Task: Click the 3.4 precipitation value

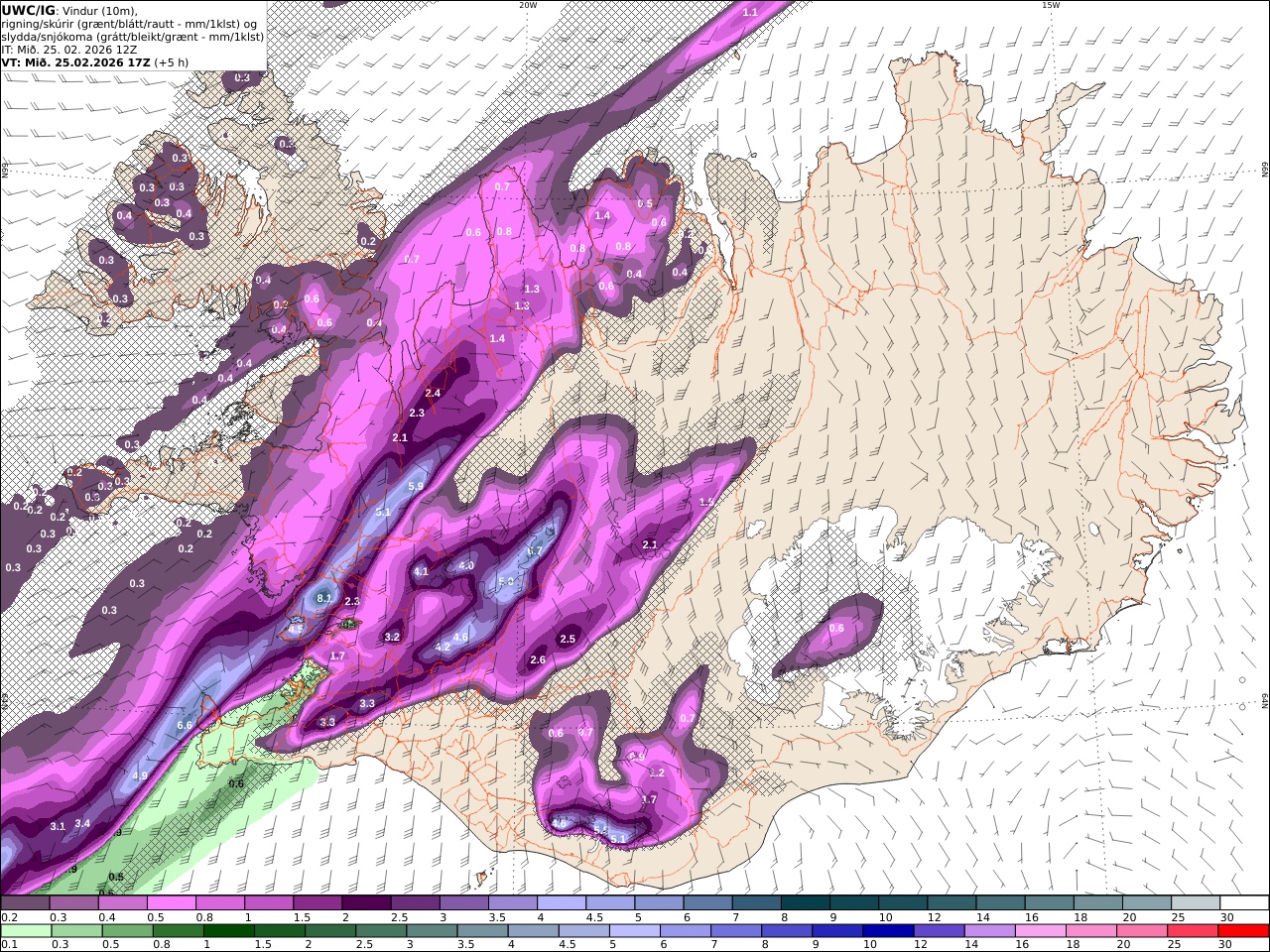Action: (x=82, y=823)
